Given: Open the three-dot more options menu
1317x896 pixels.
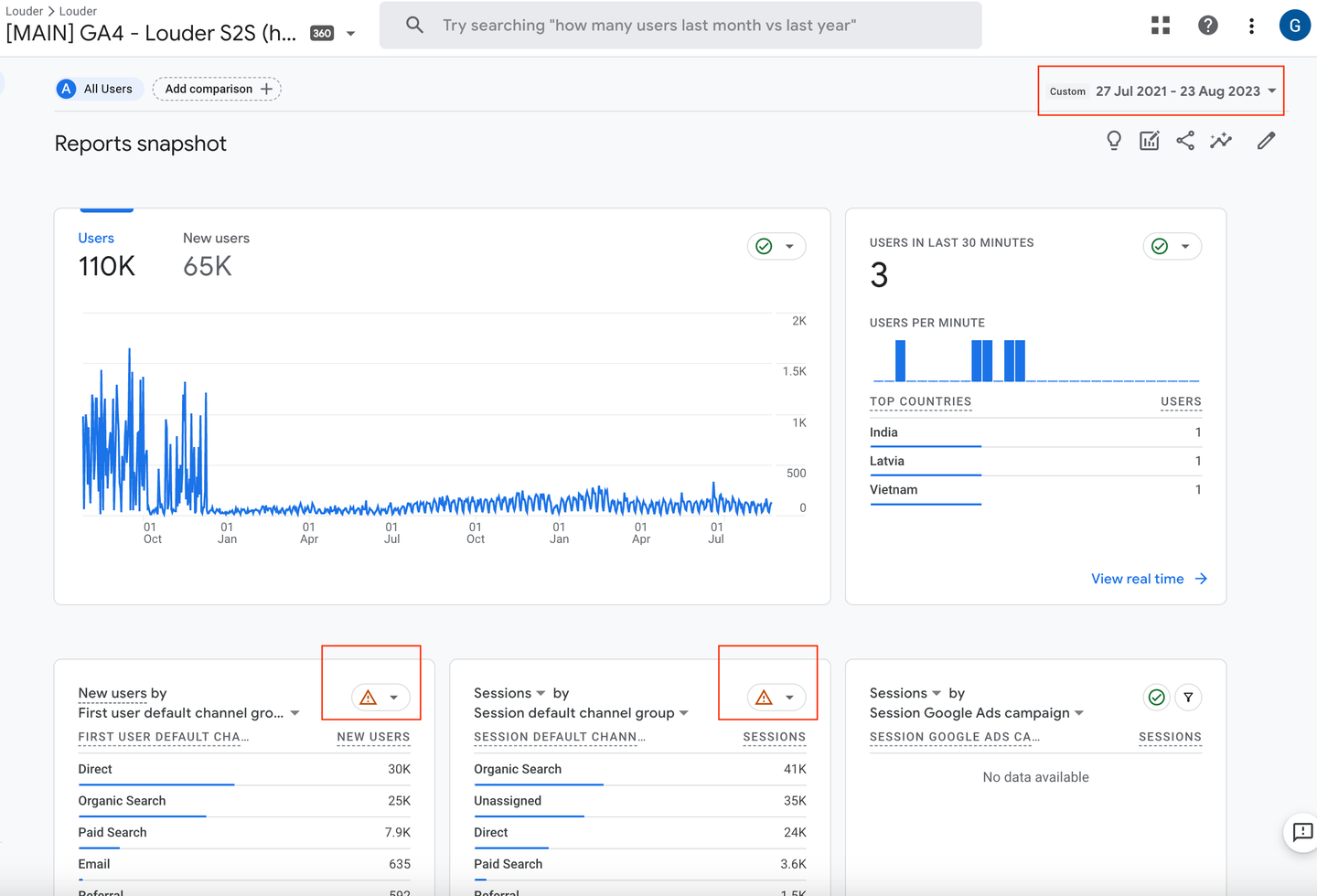Looking at the screenshot, I should [1251, 26].
